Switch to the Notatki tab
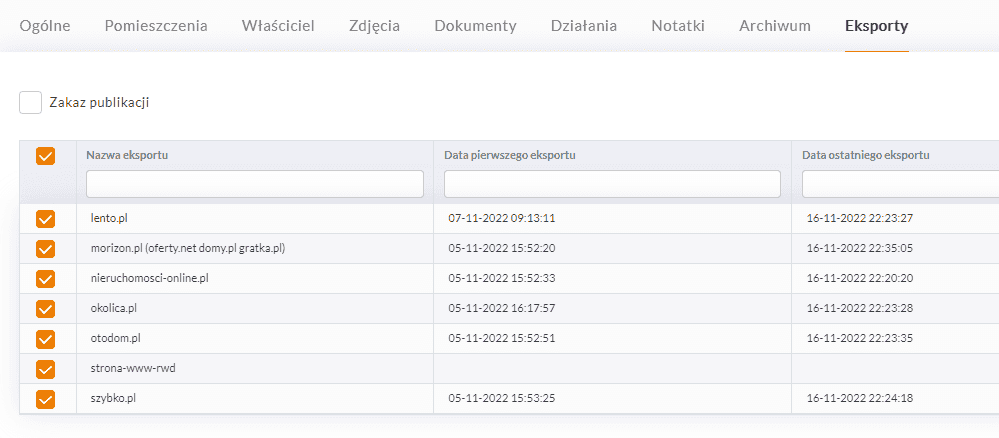999x438 pixels. click(678, 26)
